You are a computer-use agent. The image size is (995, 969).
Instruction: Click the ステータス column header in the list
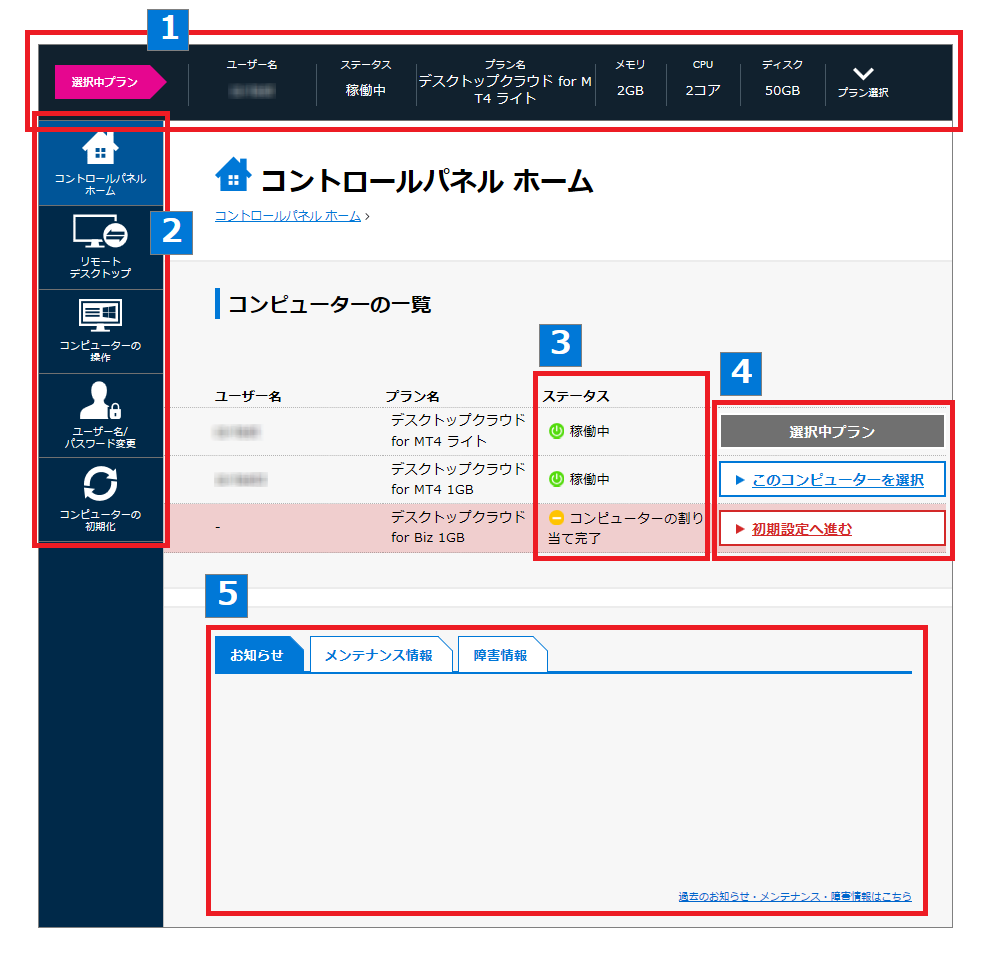tap(576, 396)
